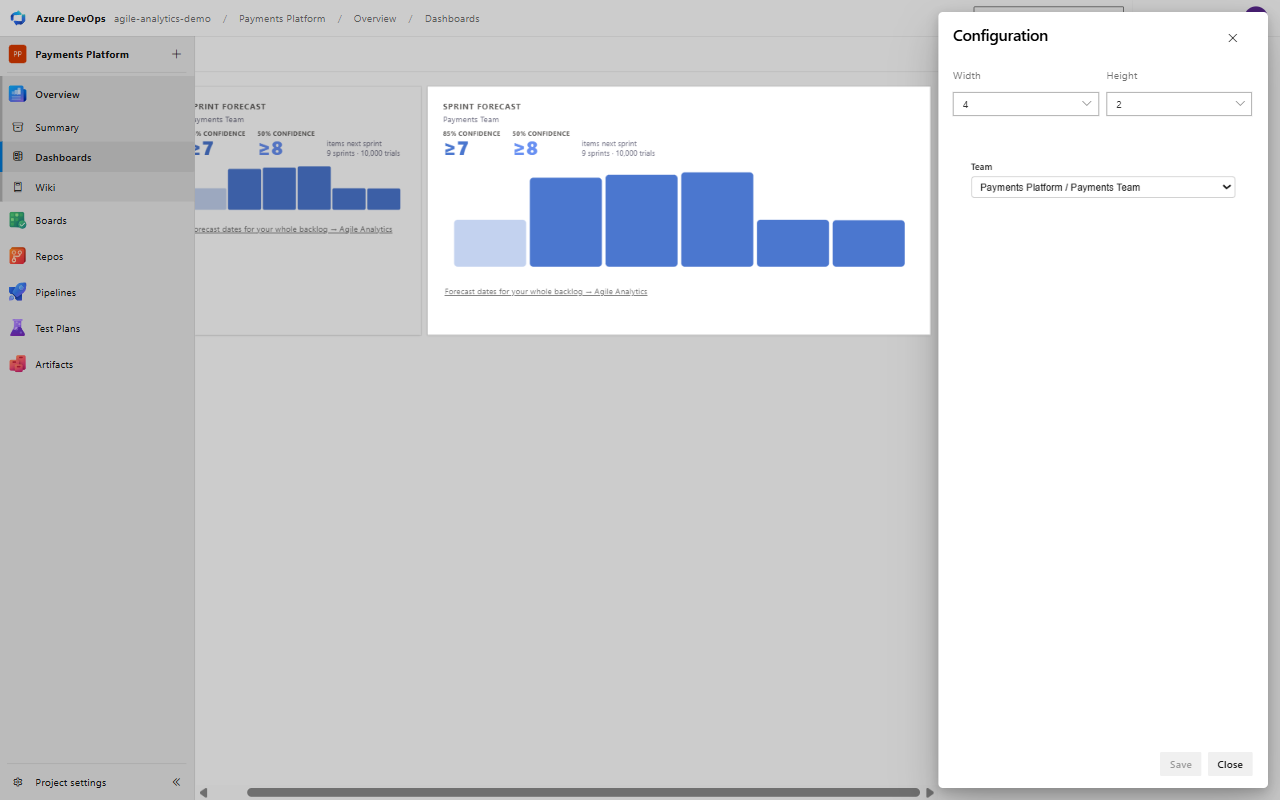Click the Project settings gear icon

point(17,782)
